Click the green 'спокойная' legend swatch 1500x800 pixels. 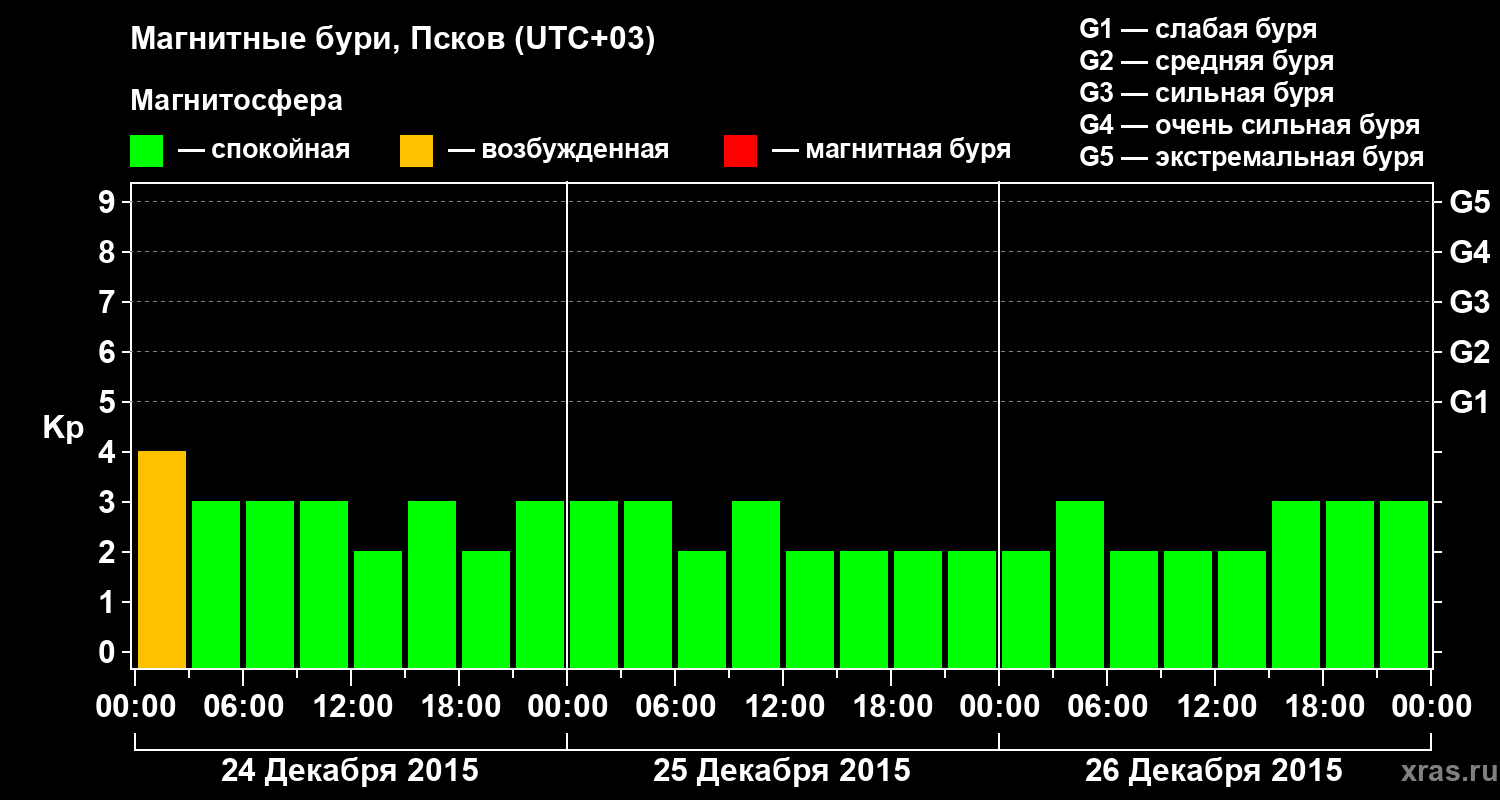[146, 151]
